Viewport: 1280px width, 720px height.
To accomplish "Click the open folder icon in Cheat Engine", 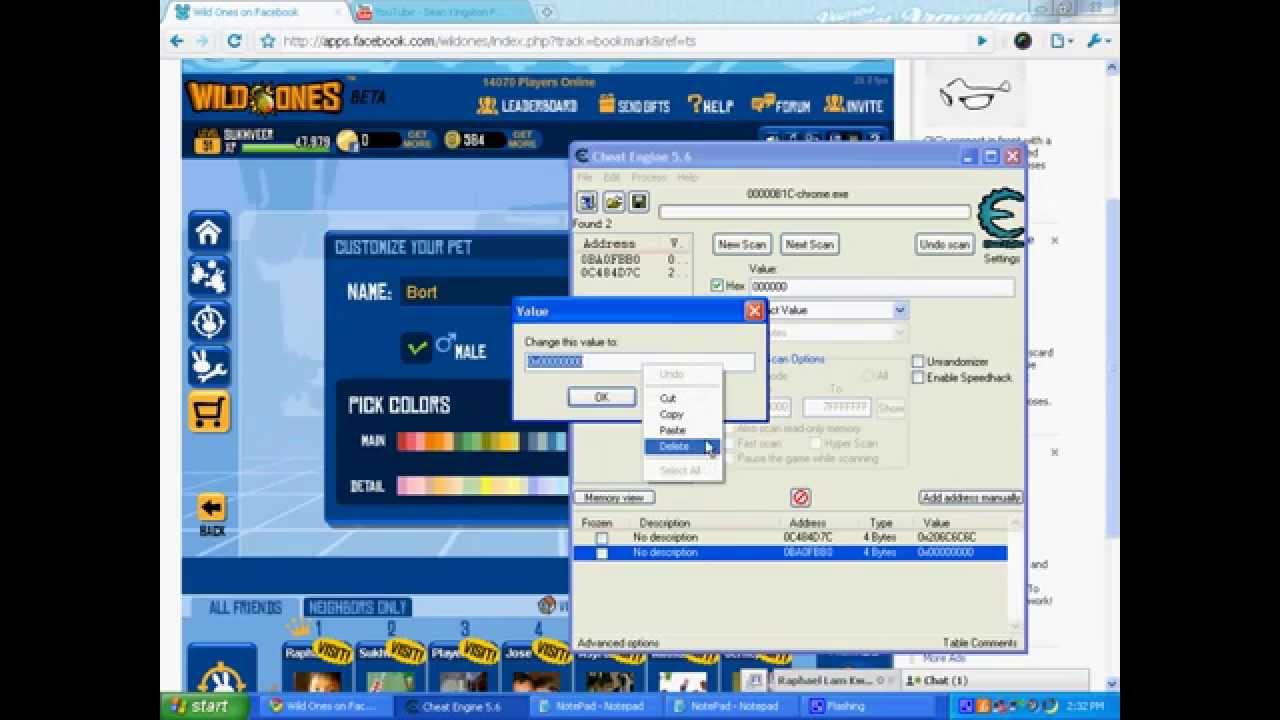I will (x=613, y=203).
